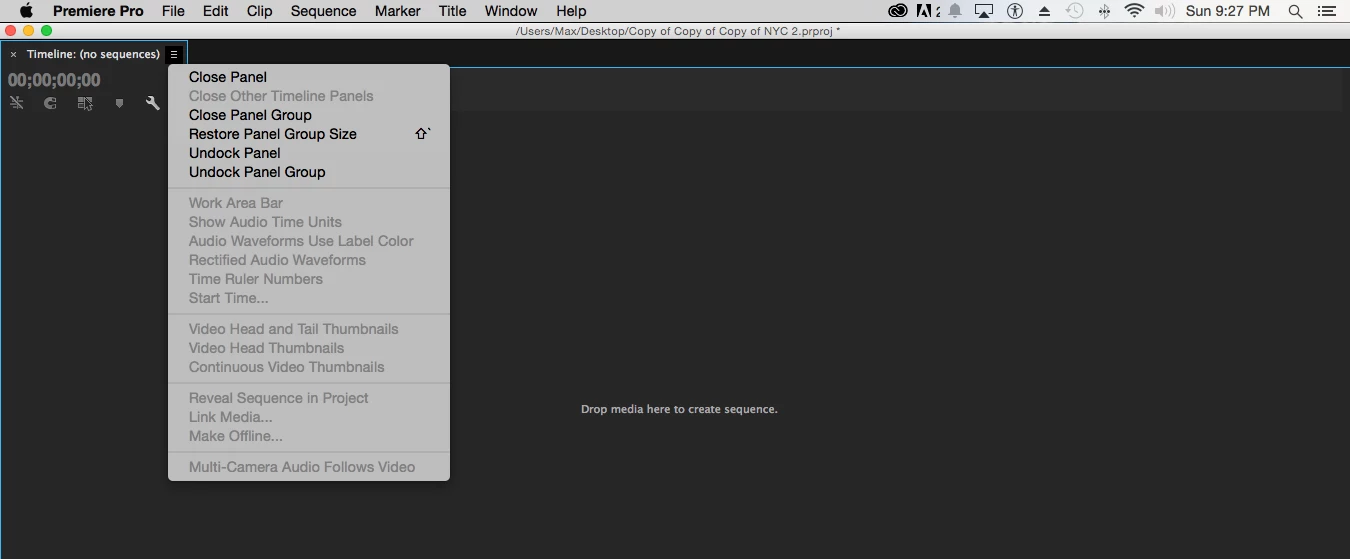Toggle nest sequences as individual clips icon

(x=17, y=103)
